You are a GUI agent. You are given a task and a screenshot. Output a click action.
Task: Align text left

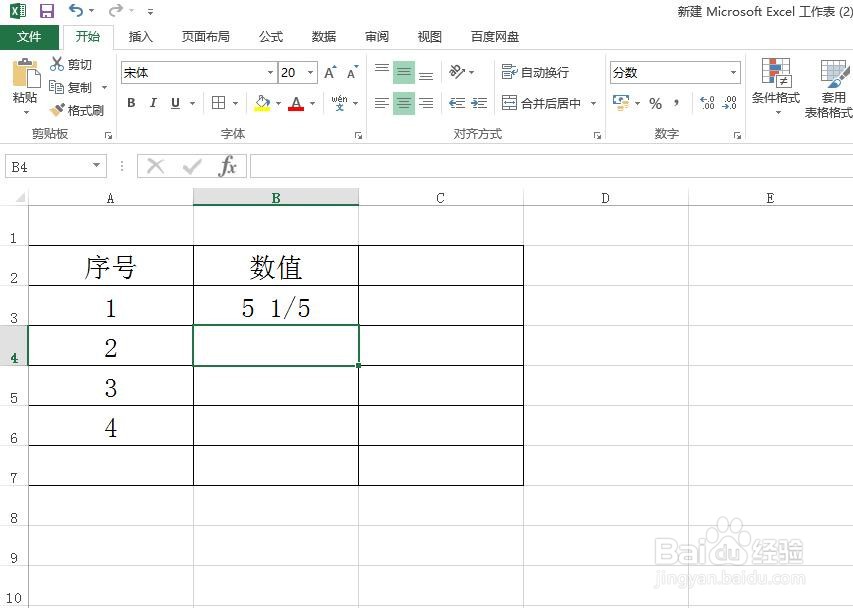[382, 103]
